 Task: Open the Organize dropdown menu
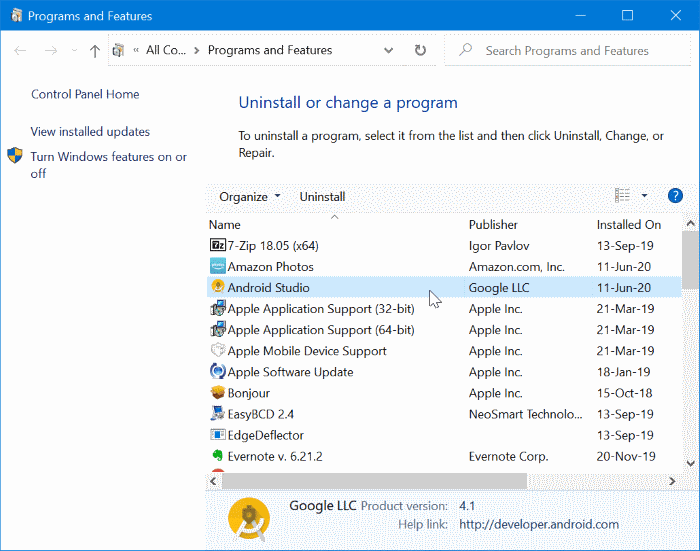pyautogui.click(x=250, y=197)
